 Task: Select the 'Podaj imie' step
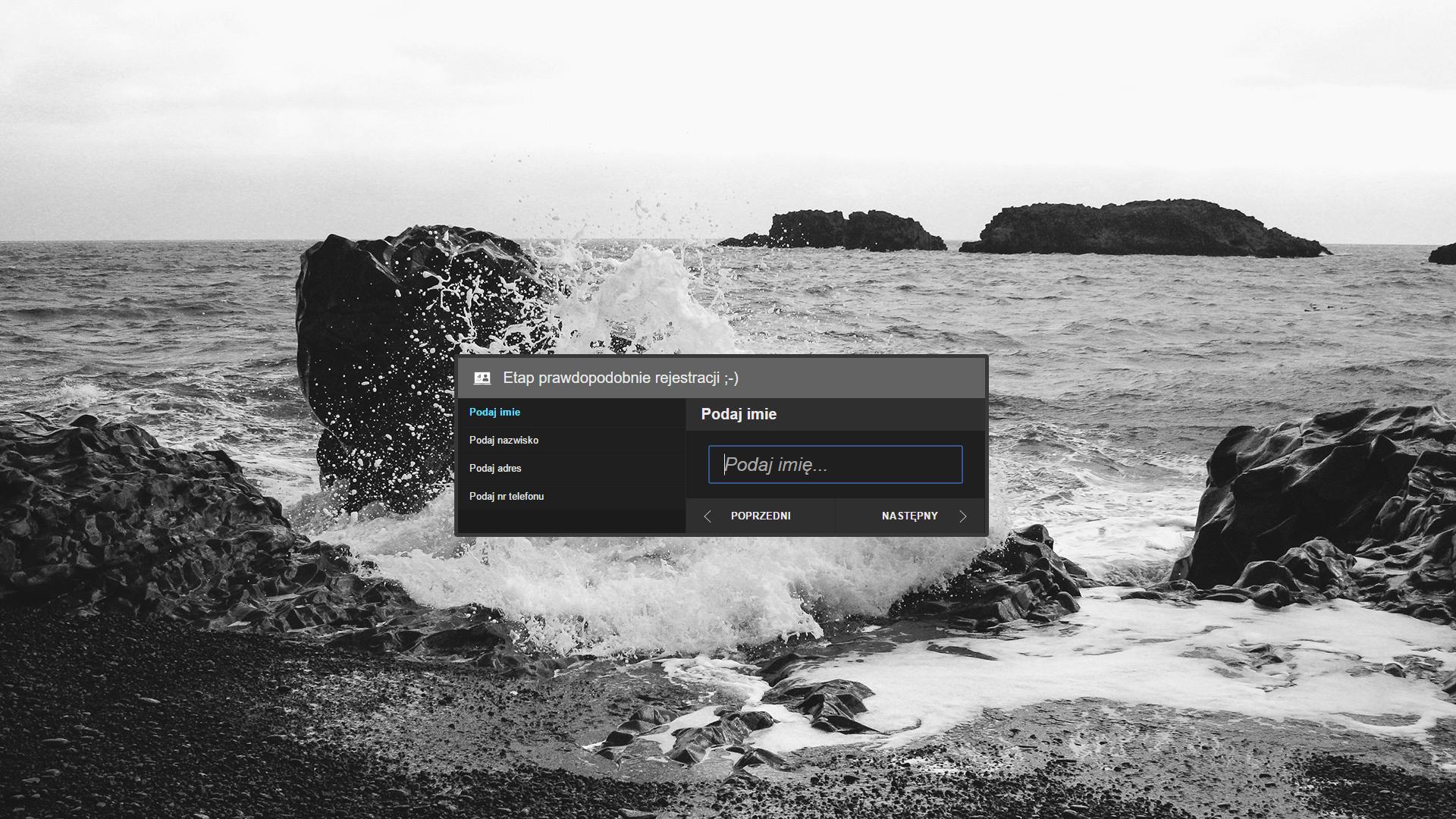pos(494,413)
